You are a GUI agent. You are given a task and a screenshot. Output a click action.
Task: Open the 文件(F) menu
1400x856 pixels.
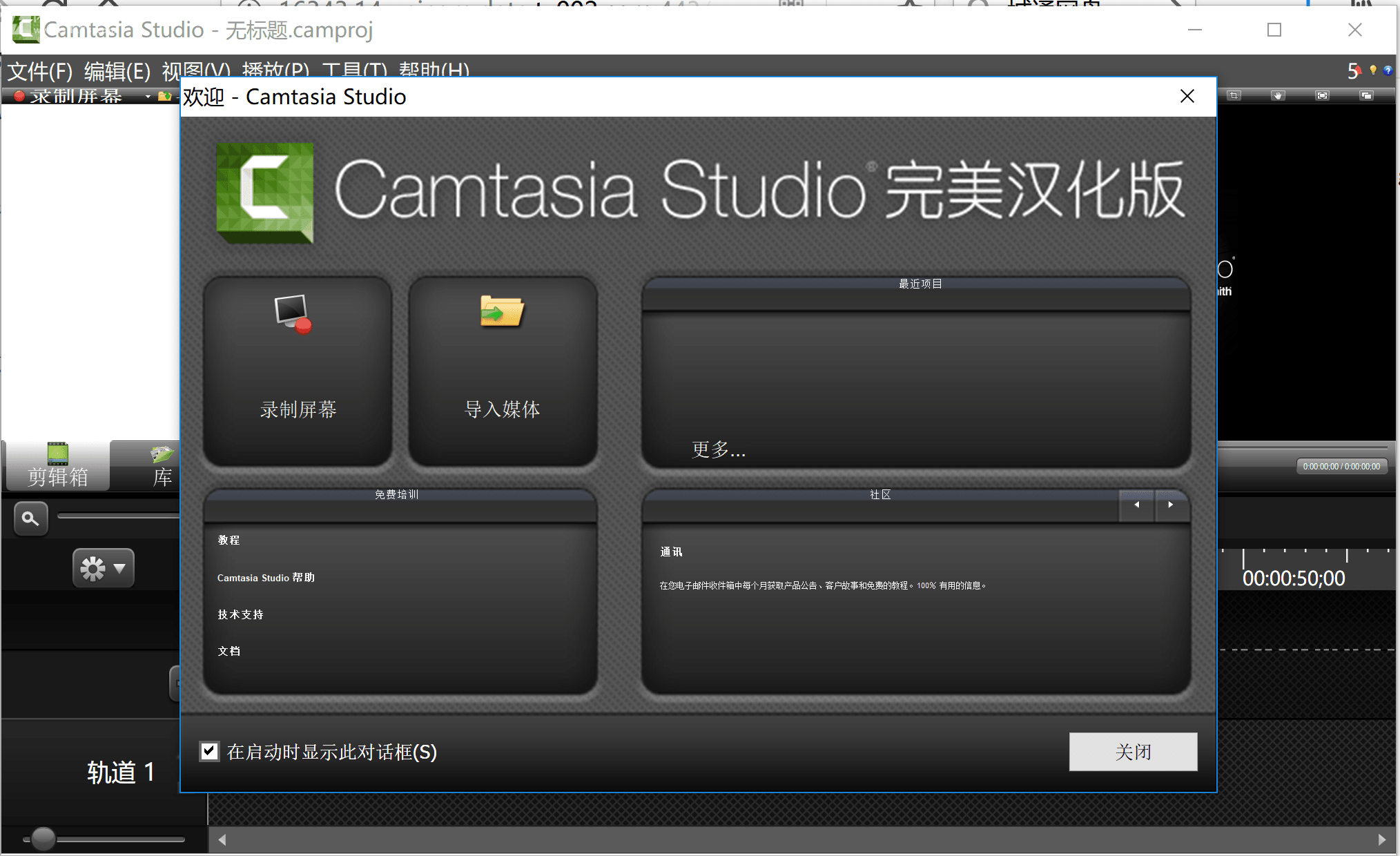coord(39,70)
